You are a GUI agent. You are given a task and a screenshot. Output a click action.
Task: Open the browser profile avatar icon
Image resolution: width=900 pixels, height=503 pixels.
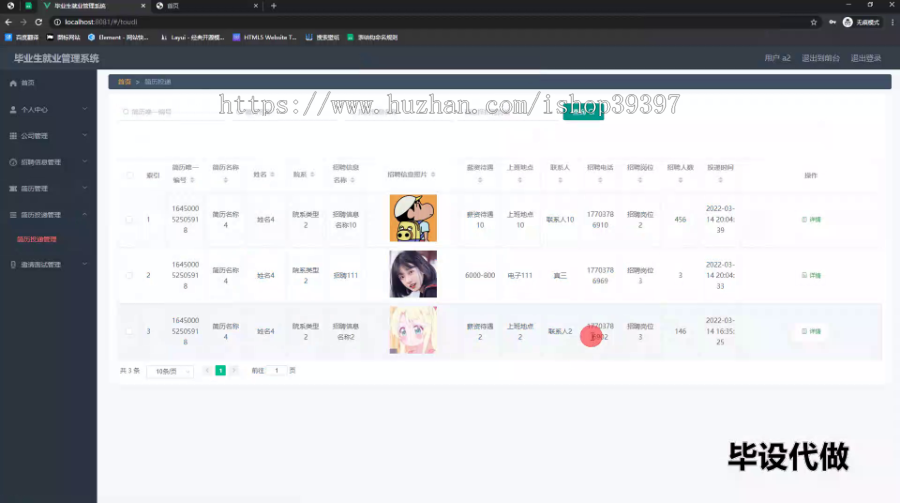click(847, 22)
